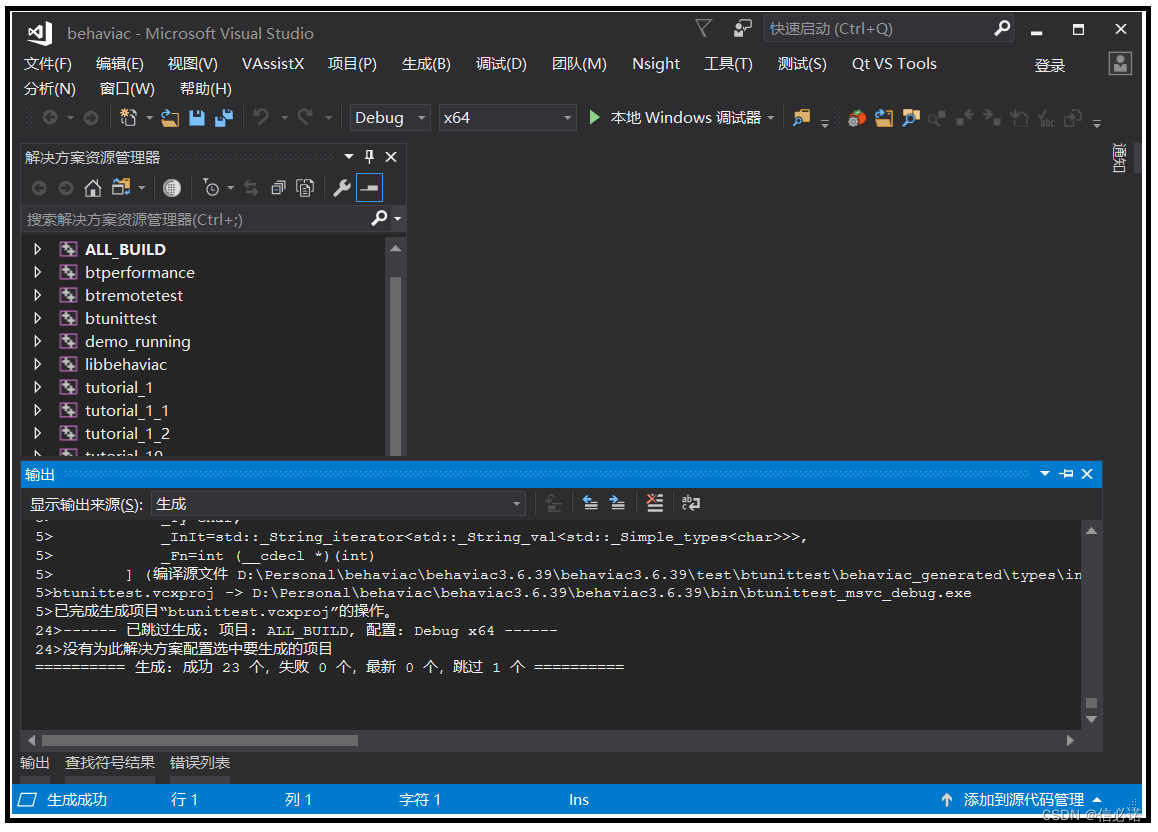Image resolution: width=1158 pixels, height=832 pixels.
Task: Select the demo_running project
Action: coord(137,342)
